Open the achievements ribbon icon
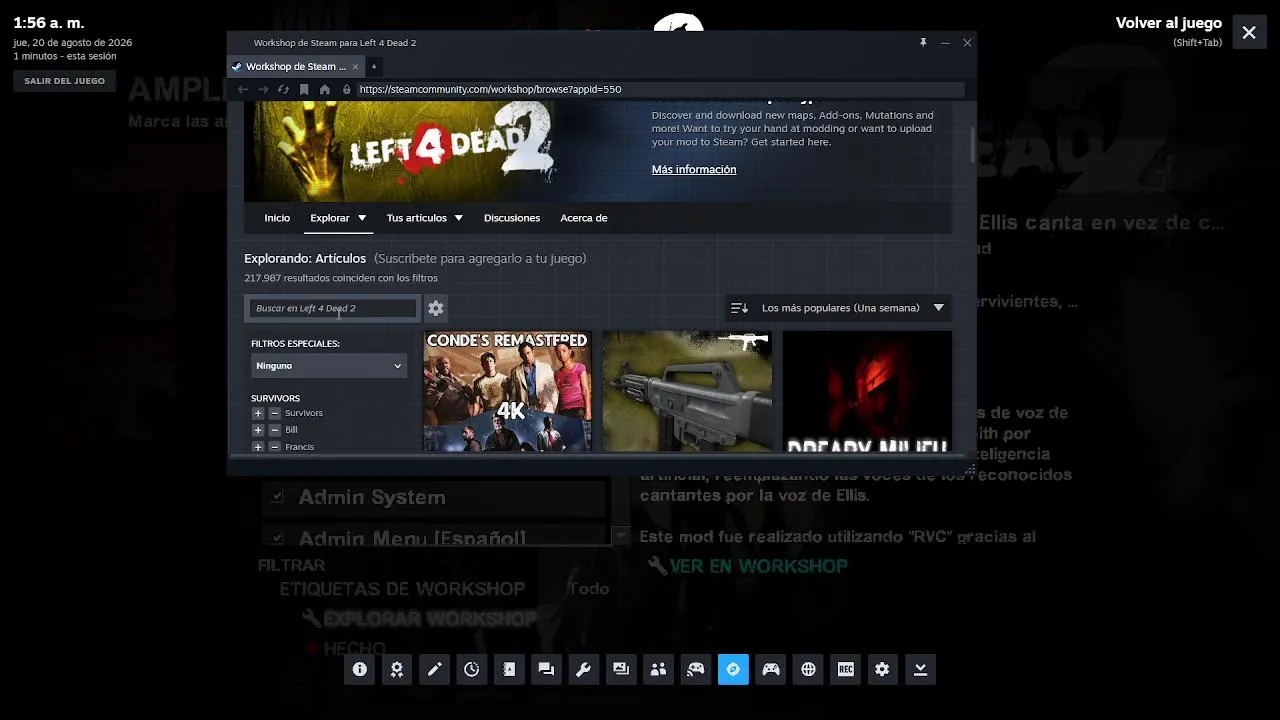The image size is (1280, 720). (397, 670)
